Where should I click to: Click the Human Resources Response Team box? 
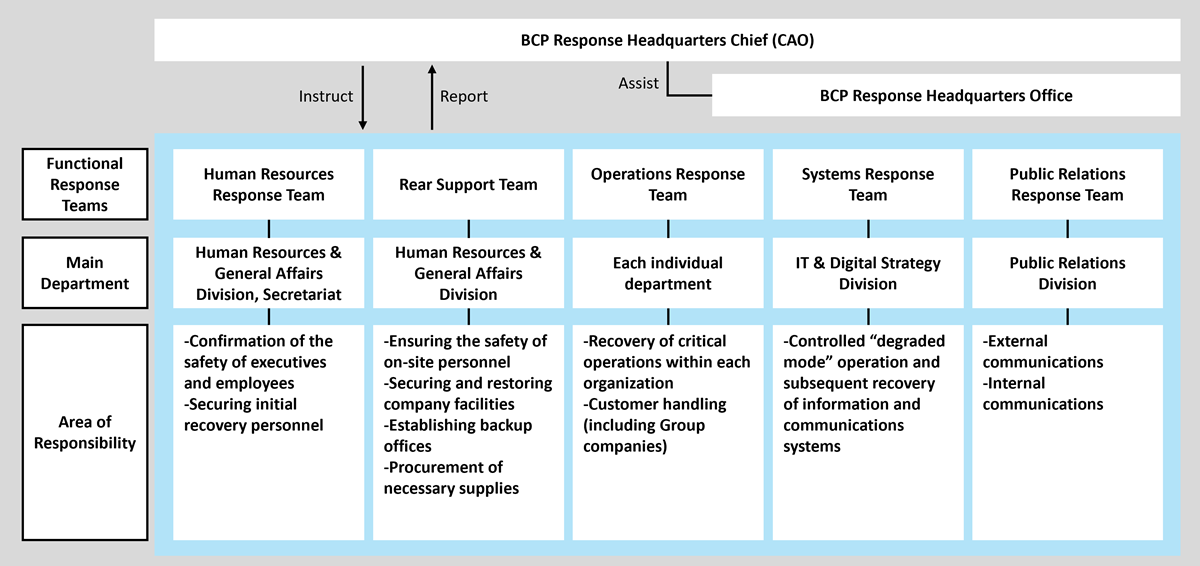point(268,184)
